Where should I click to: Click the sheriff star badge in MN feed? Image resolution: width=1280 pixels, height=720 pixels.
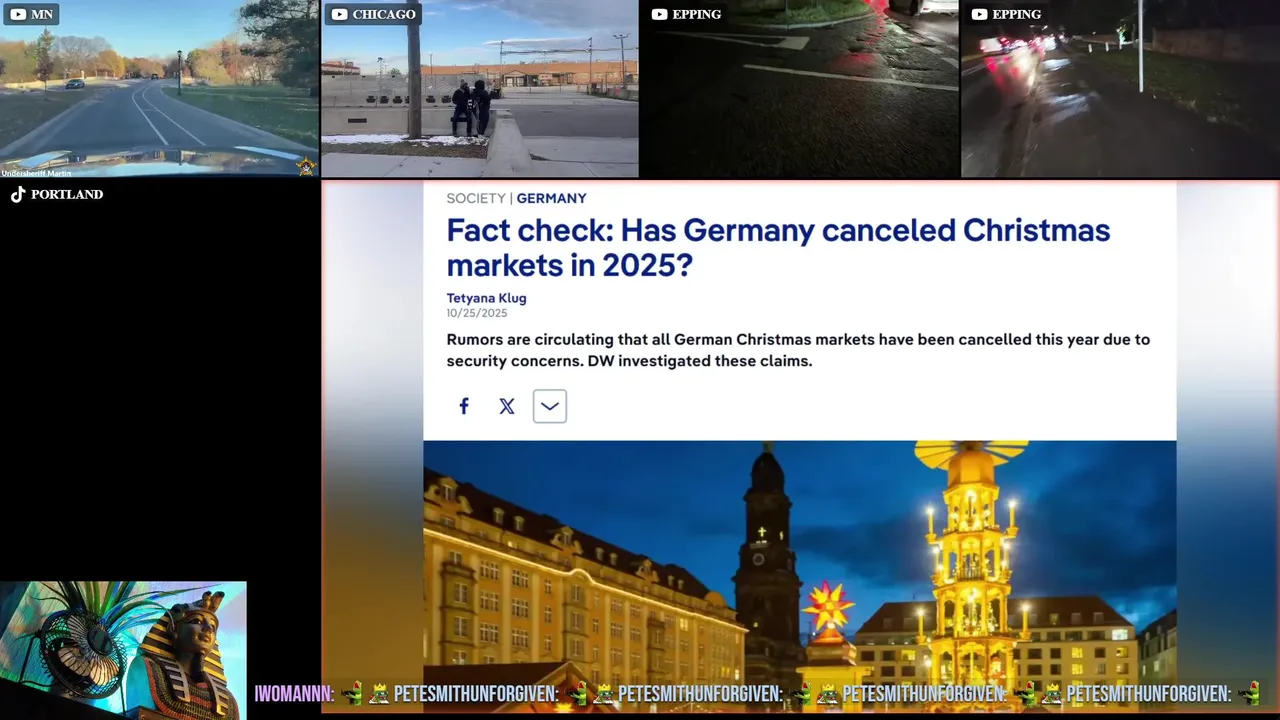click(306, 166)
